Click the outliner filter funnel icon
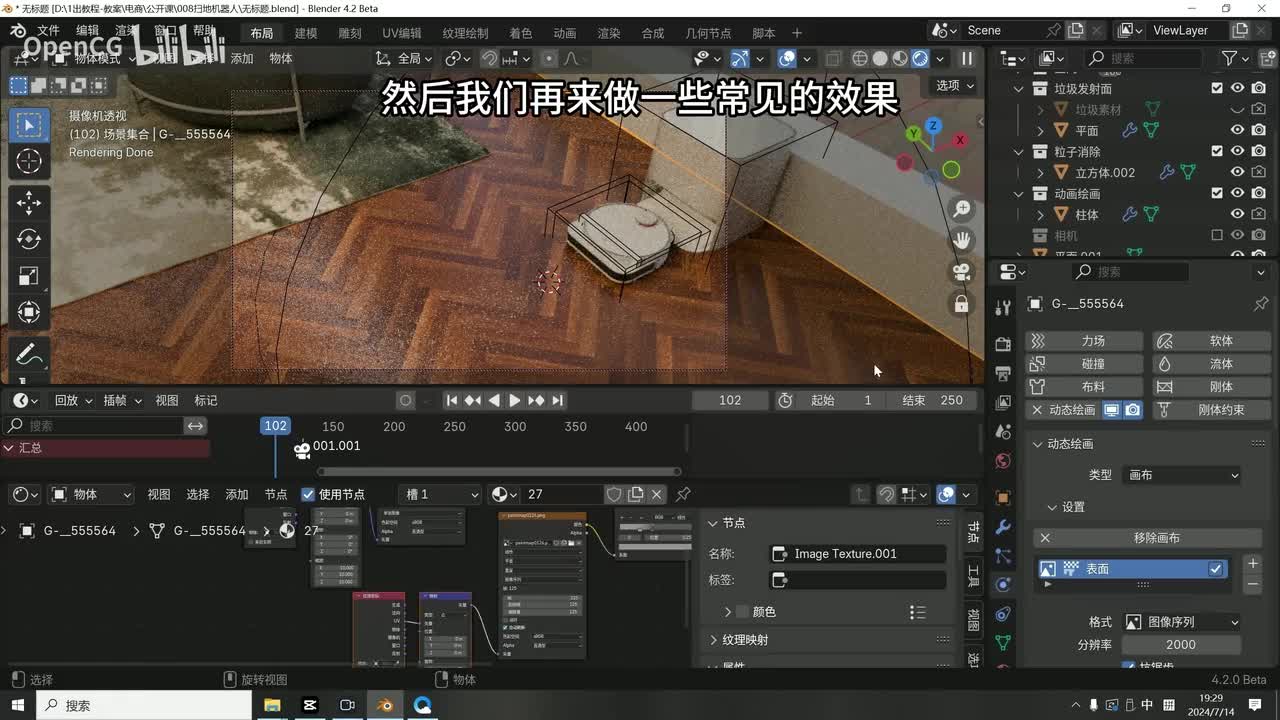The width and height of the screenshot is (1280, 720). (x=1231, y=58)
